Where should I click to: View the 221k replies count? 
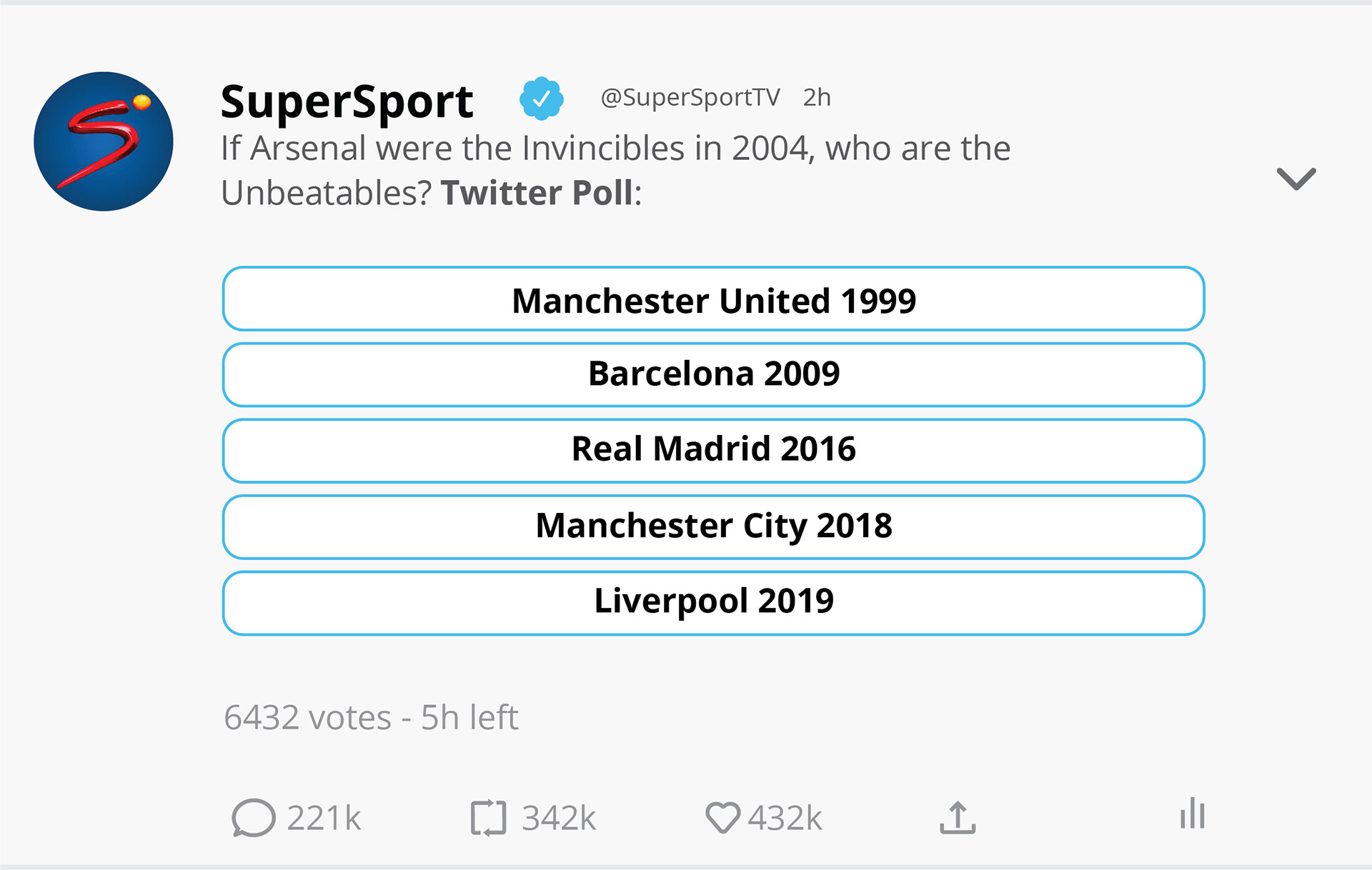point(324,818)
